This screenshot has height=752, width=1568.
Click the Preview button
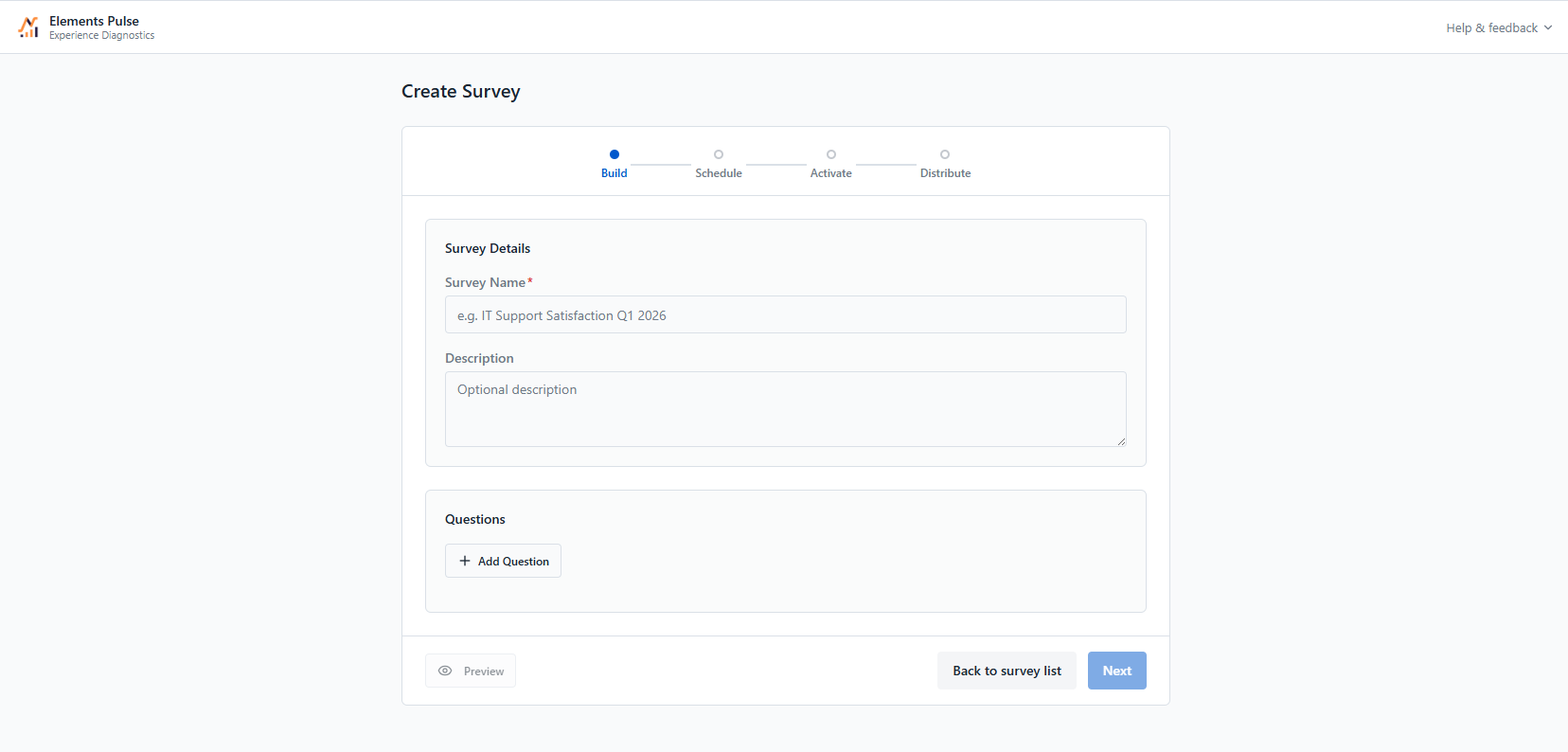coord(471,671)
